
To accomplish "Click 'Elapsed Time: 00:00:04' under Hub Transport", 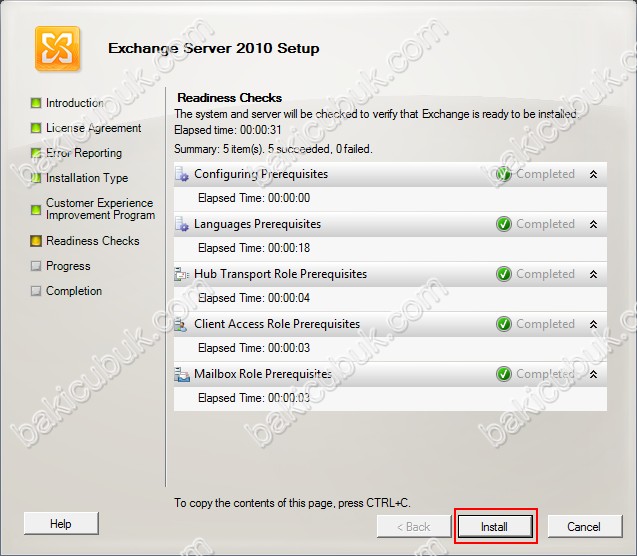I will tap(254, 298).
